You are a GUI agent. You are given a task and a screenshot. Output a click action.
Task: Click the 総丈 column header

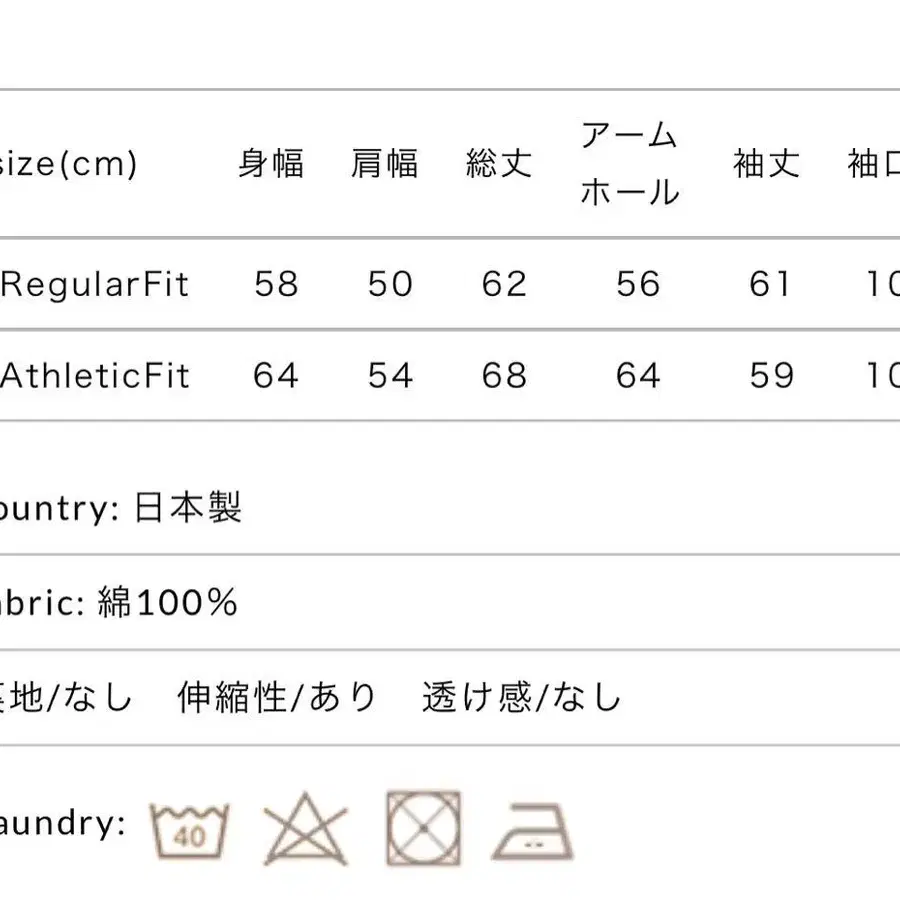pos(499,164)
